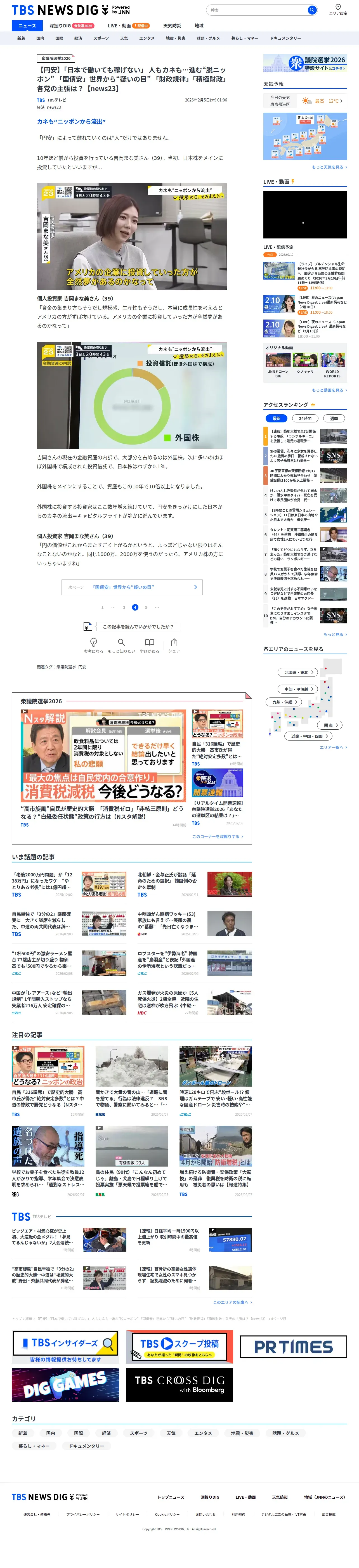Expand 中部・甲信越 area news
This screenshot has height=1568, width=359.
(298, 689)
